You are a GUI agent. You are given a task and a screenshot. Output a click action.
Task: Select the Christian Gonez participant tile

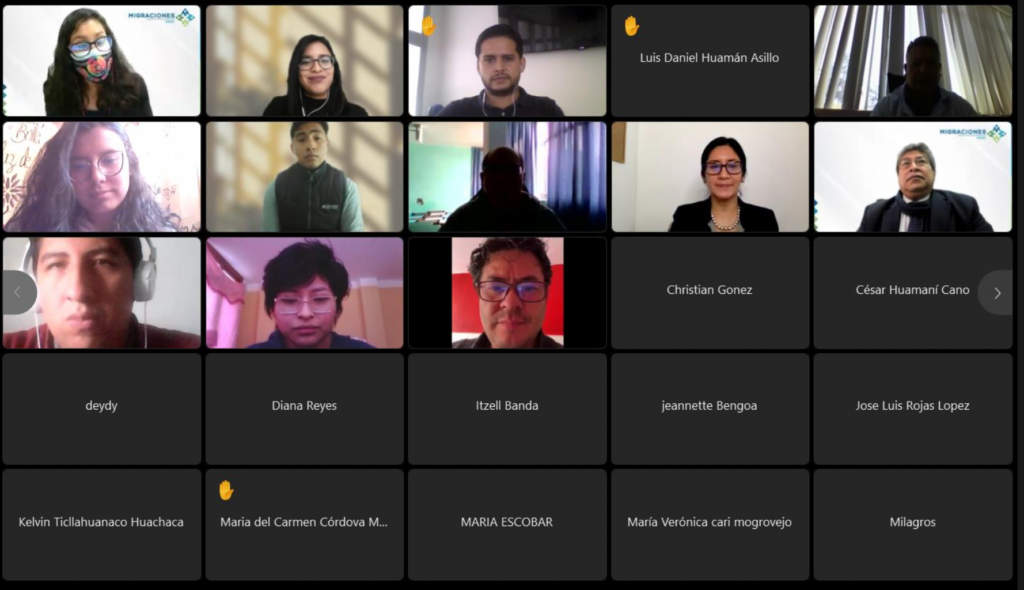710,292
